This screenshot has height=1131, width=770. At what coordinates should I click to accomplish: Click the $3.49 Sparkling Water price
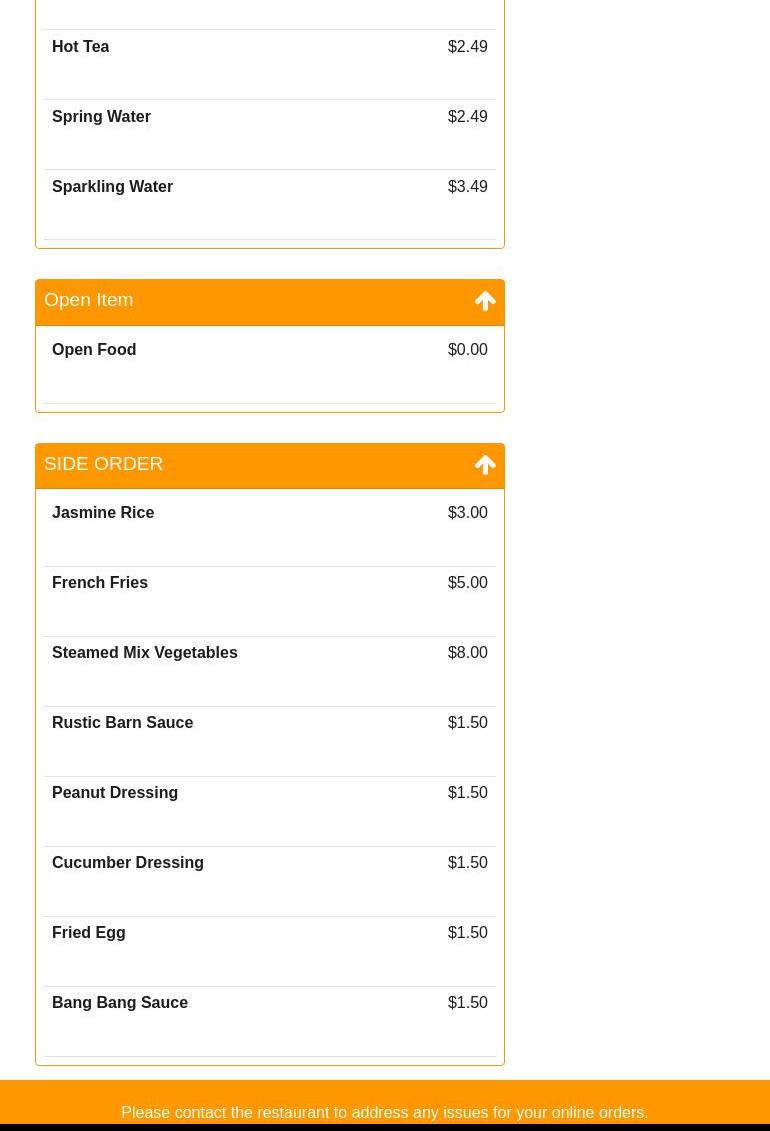pos(467,186)
